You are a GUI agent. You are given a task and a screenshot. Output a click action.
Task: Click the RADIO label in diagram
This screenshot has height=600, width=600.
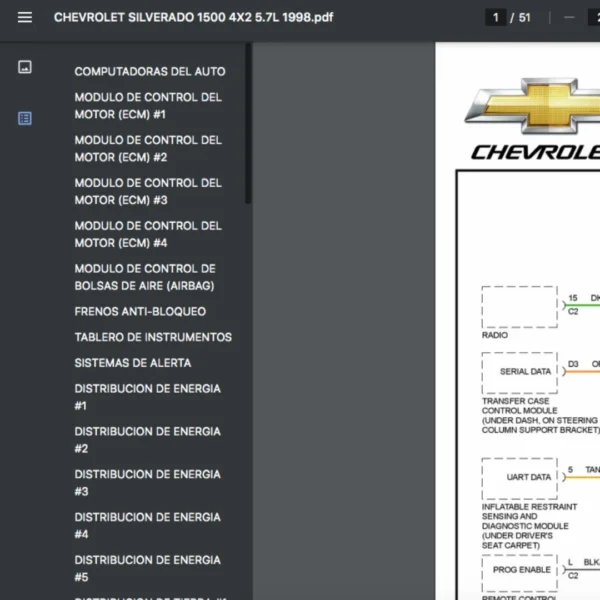[x=495, y=335]
